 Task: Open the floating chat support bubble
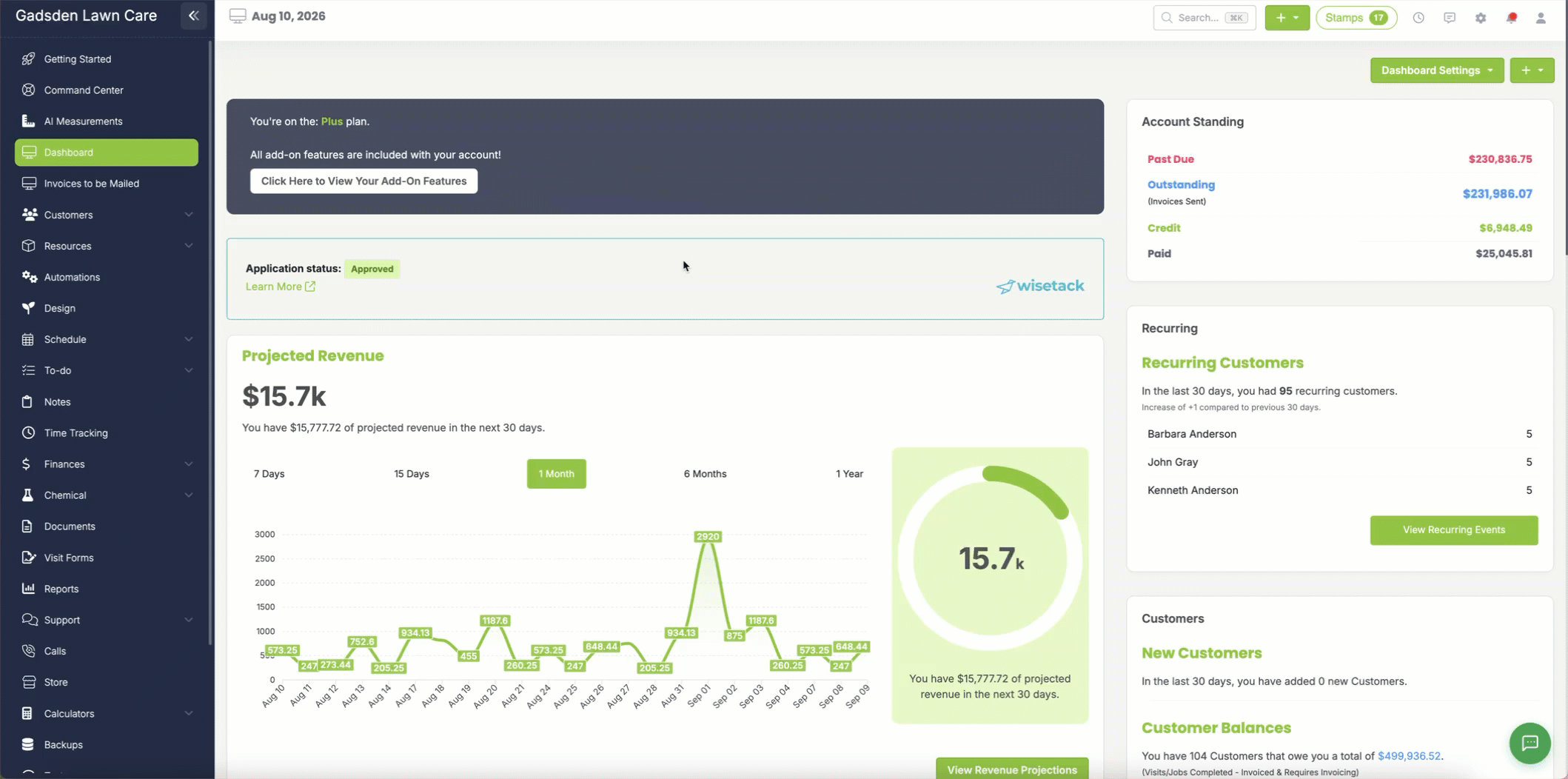click(x=1530, y=743)
